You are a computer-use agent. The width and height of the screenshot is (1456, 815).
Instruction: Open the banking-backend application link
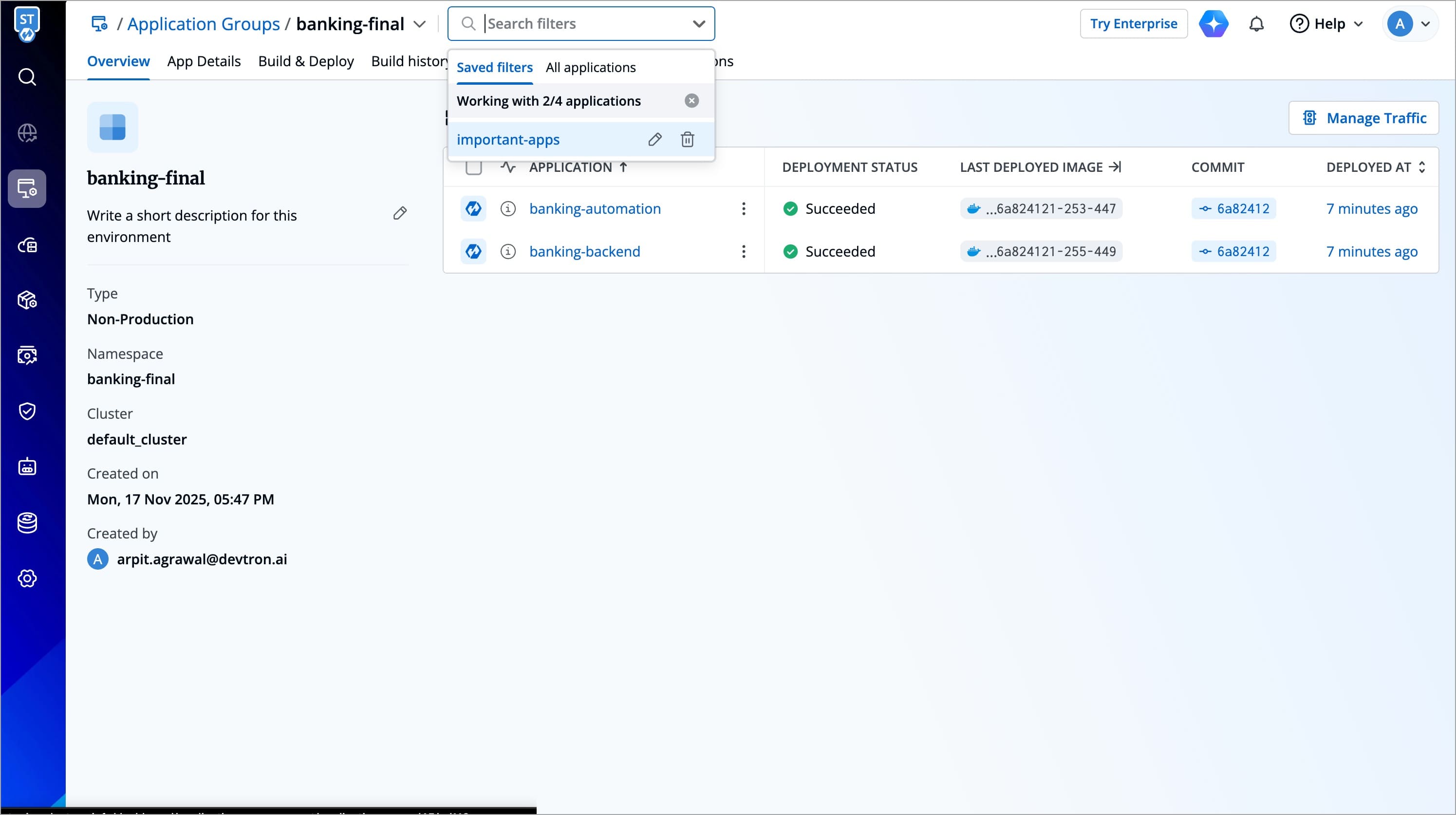tap(584, 252)
